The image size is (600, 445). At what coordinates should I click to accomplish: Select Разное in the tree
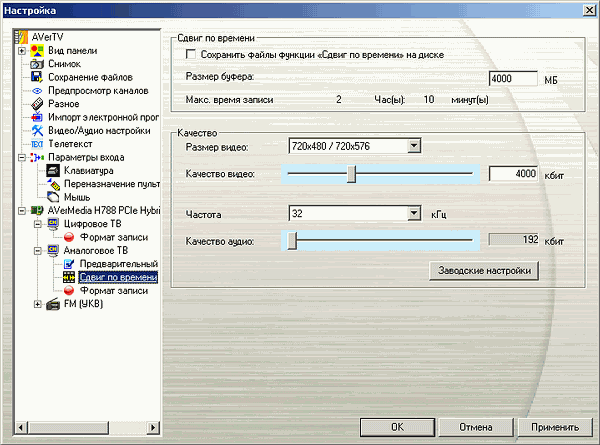(64, 104)
